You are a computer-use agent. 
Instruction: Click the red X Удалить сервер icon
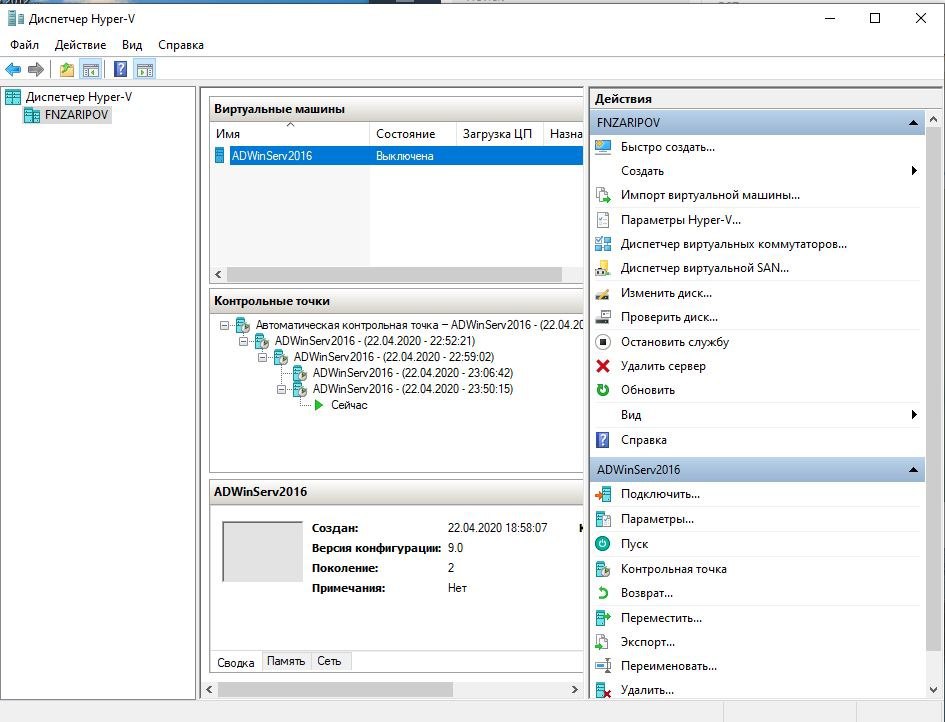[603, 366]
